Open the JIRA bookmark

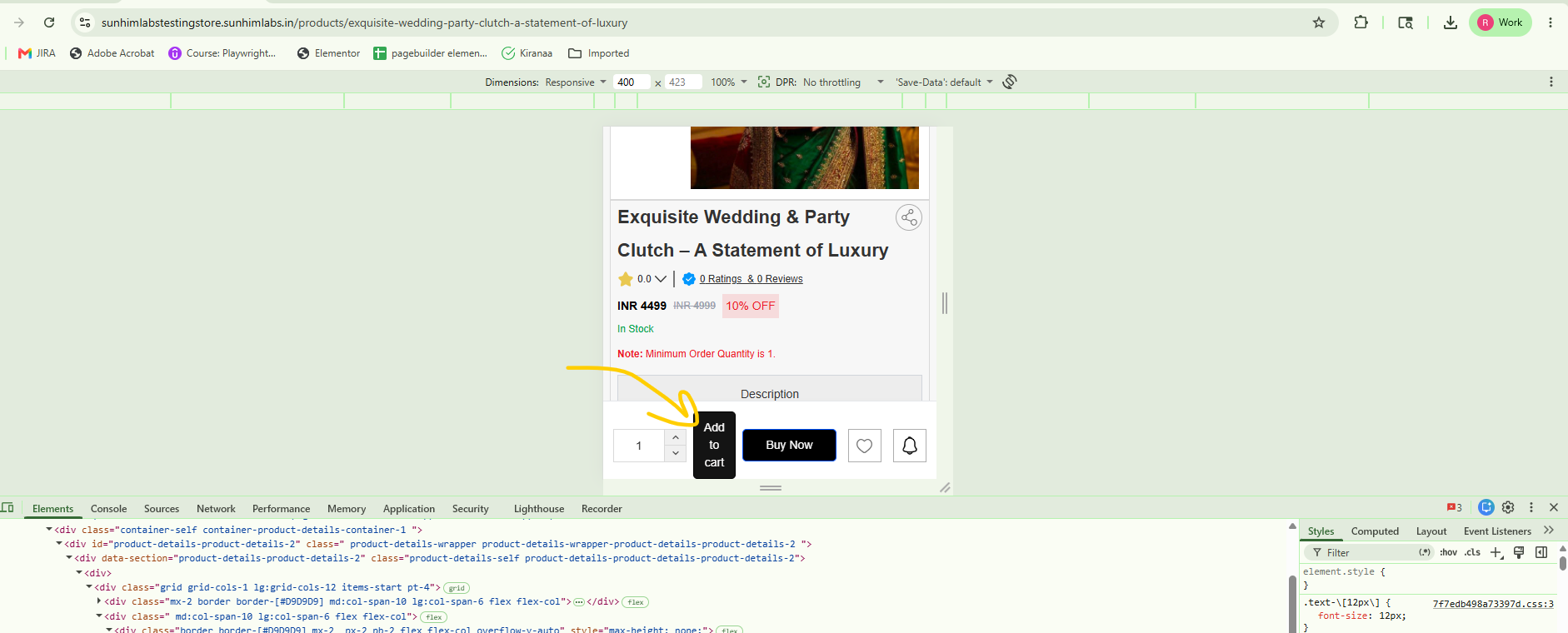tap(37, 53)
